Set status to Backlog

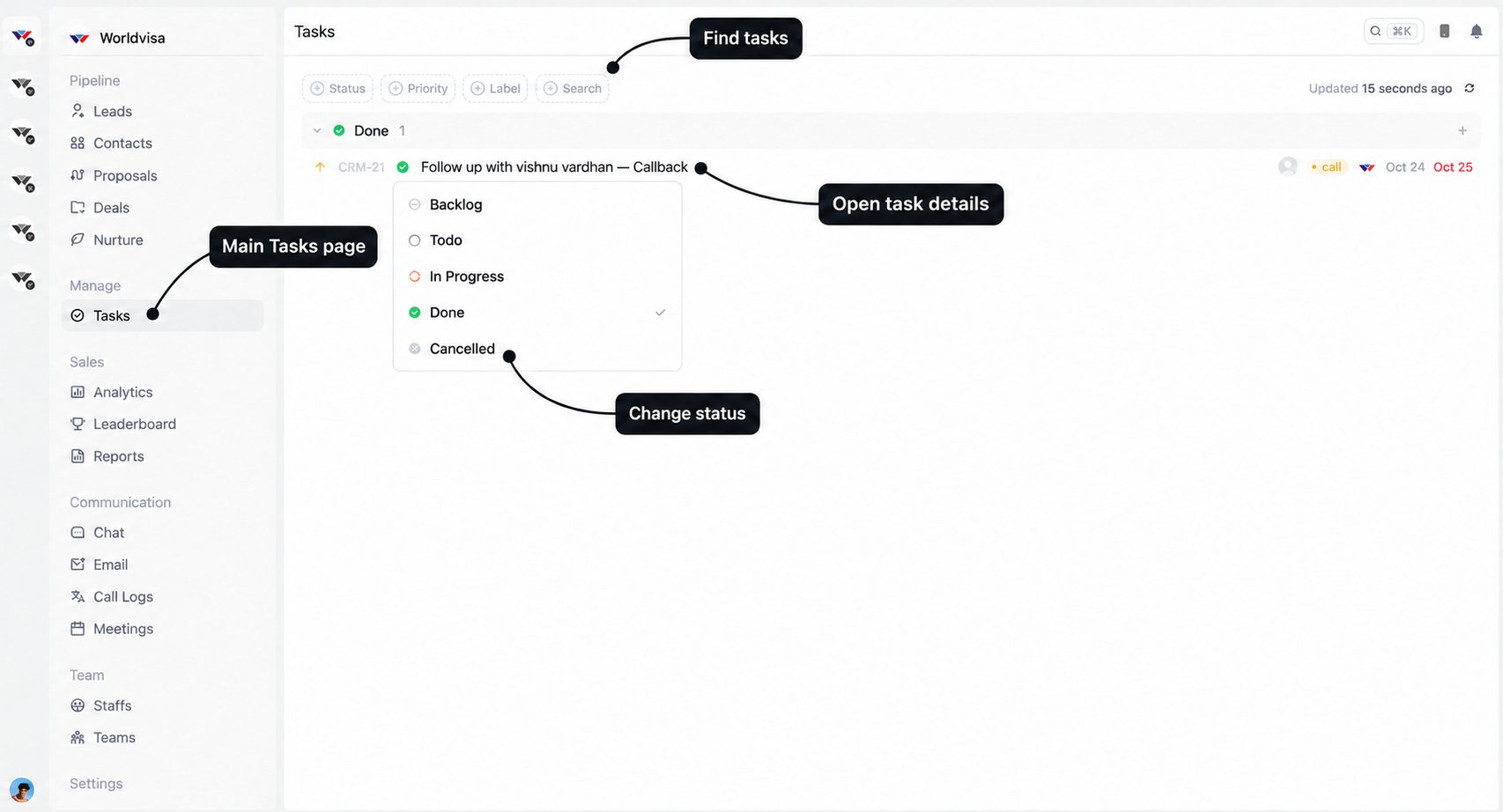pyautogui.click(x=537, y=204)
